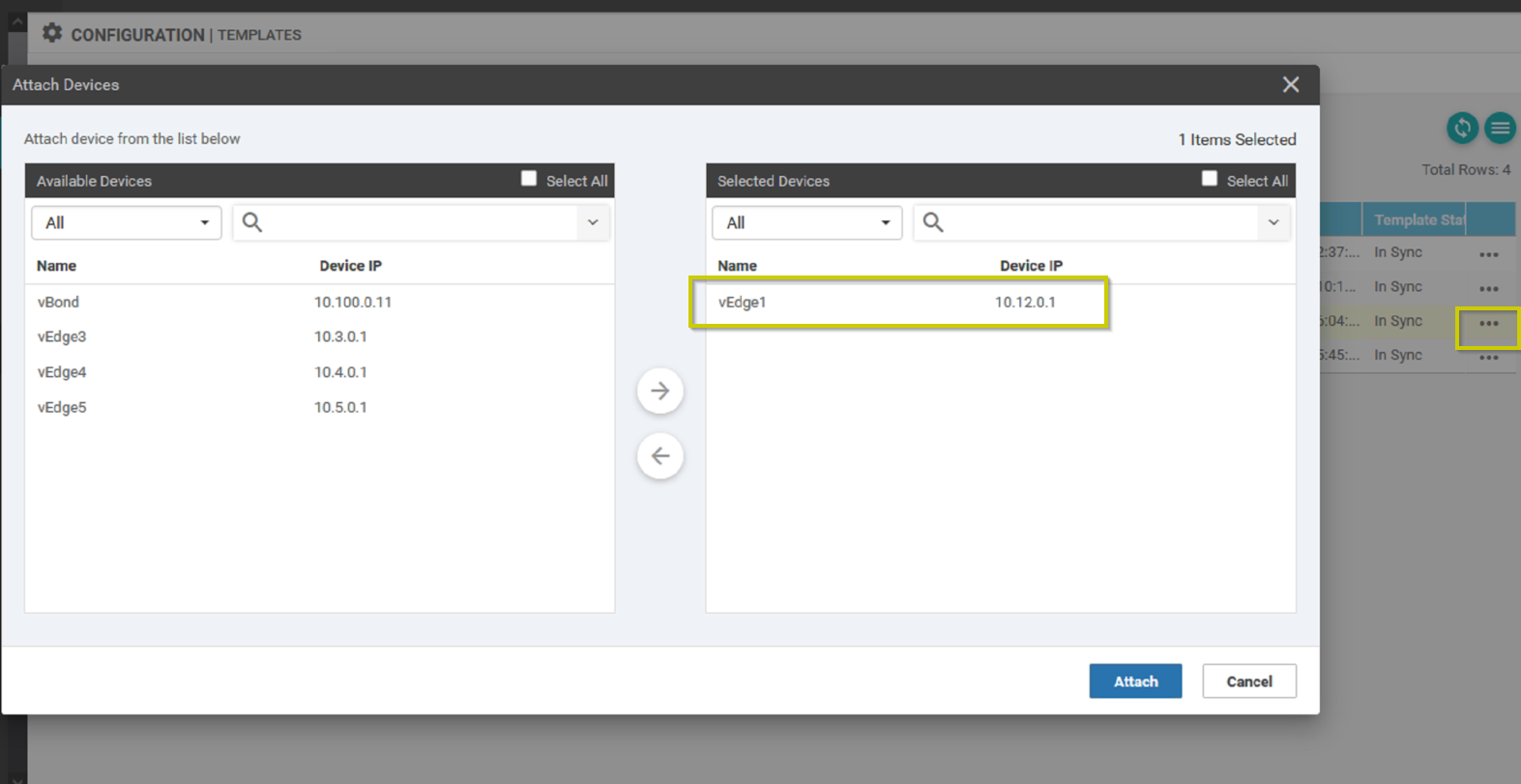Select vEdge5 device row
The height and width of the screenshot is (784, 1521).
319,407
